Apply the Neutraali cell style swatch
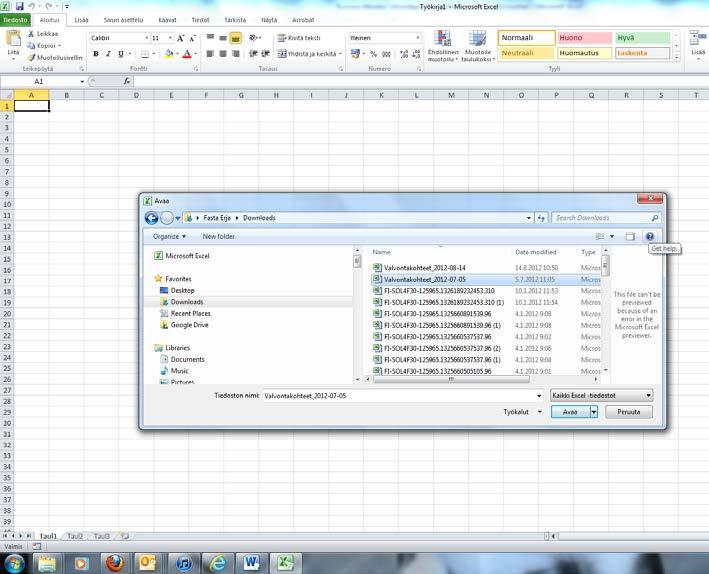This screenshot has height=574, width=709. pyautogui.click(x=526, y=53)
